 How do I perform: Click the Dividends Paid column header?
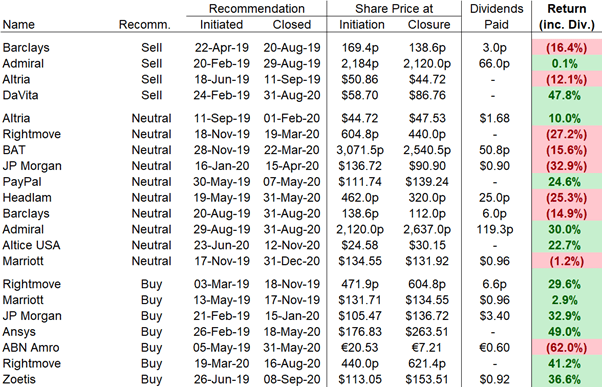496,17
